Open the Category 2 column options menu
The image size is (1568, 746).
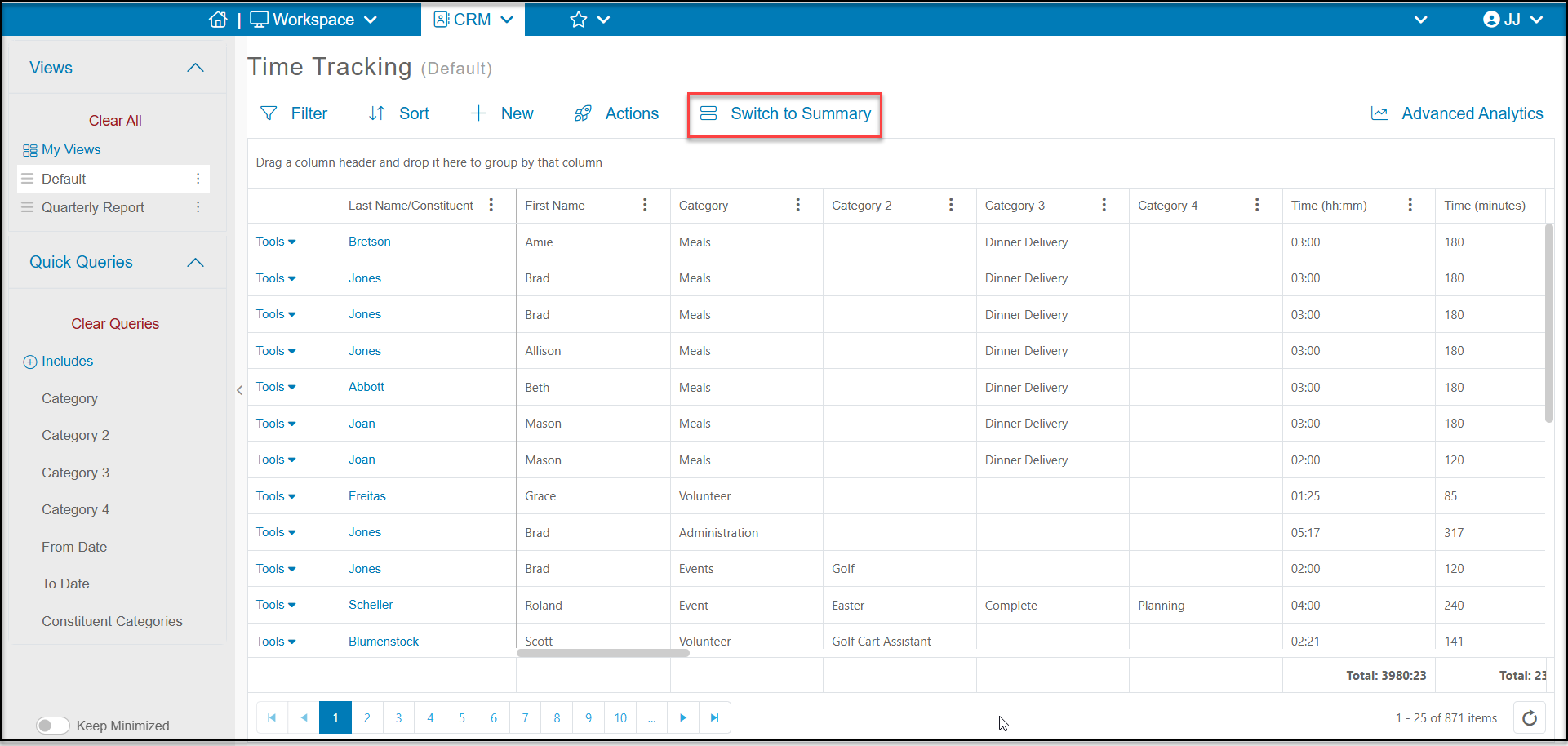pyautogui.click(x=951, y=205)
